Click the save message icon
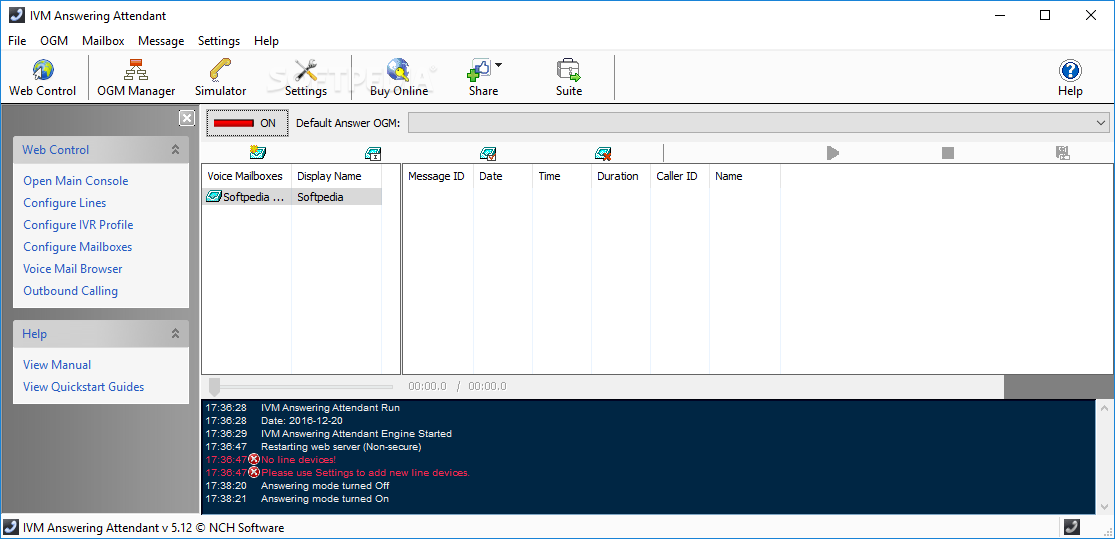Screen dimensions: 1115x539 (1062, 153)
